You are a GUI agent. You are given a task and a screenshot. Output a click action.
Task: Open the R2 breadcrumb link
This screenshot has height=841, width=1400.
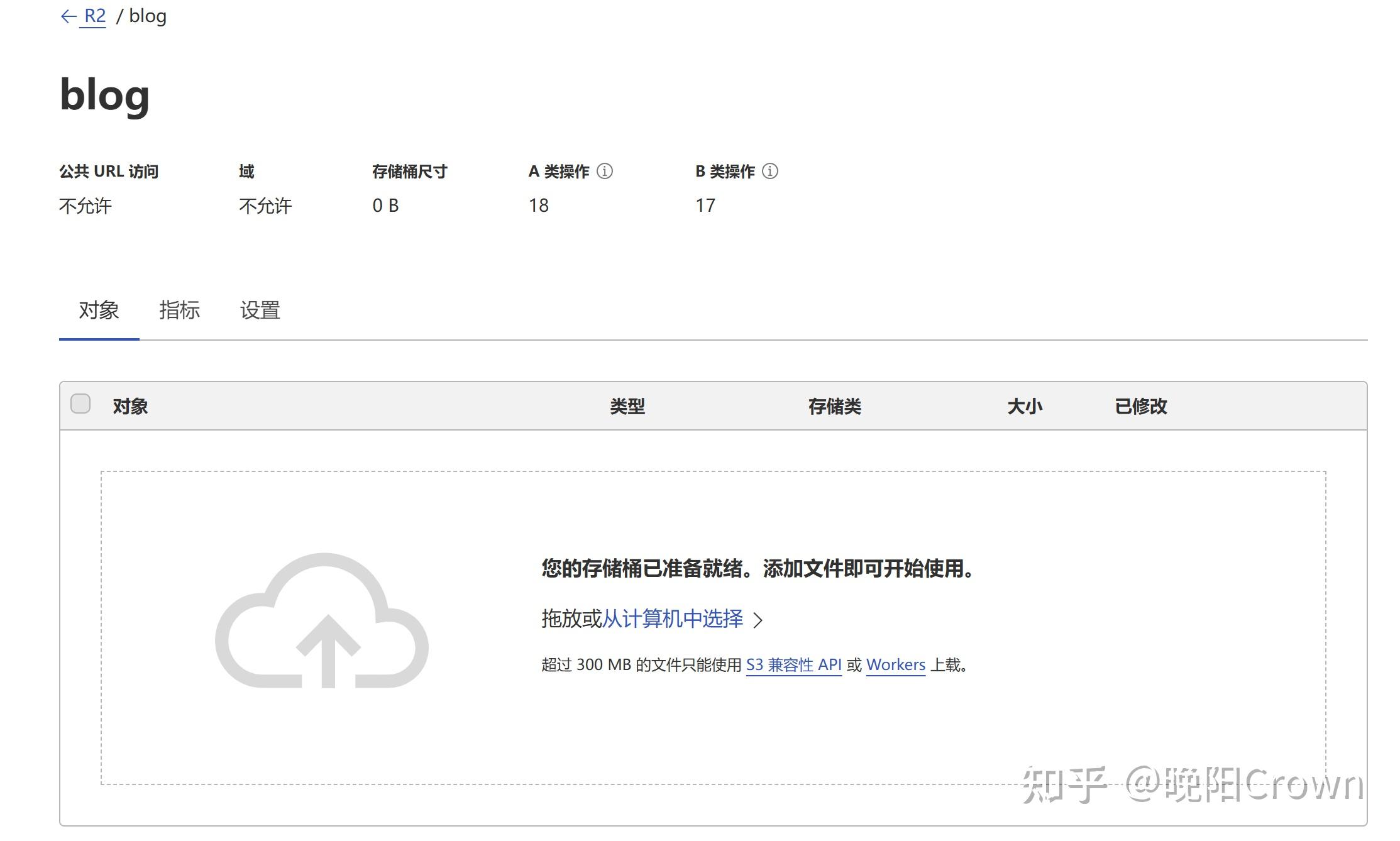[93, 15]
